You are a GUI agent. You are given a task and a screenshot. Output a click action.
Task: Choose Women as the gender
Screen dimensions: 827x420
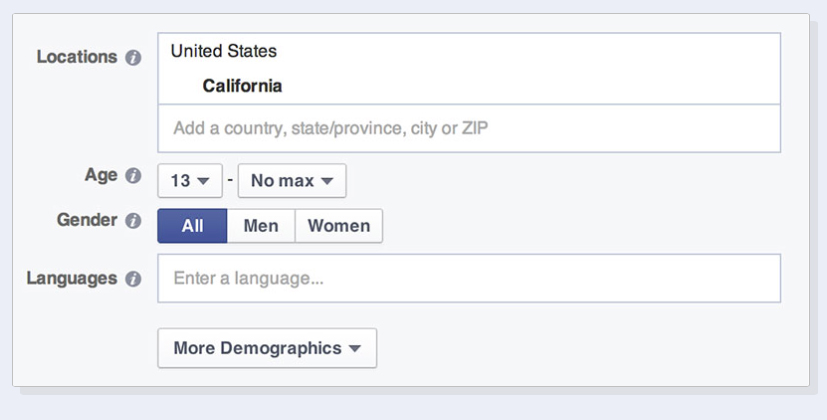click(x=339, y=226)
